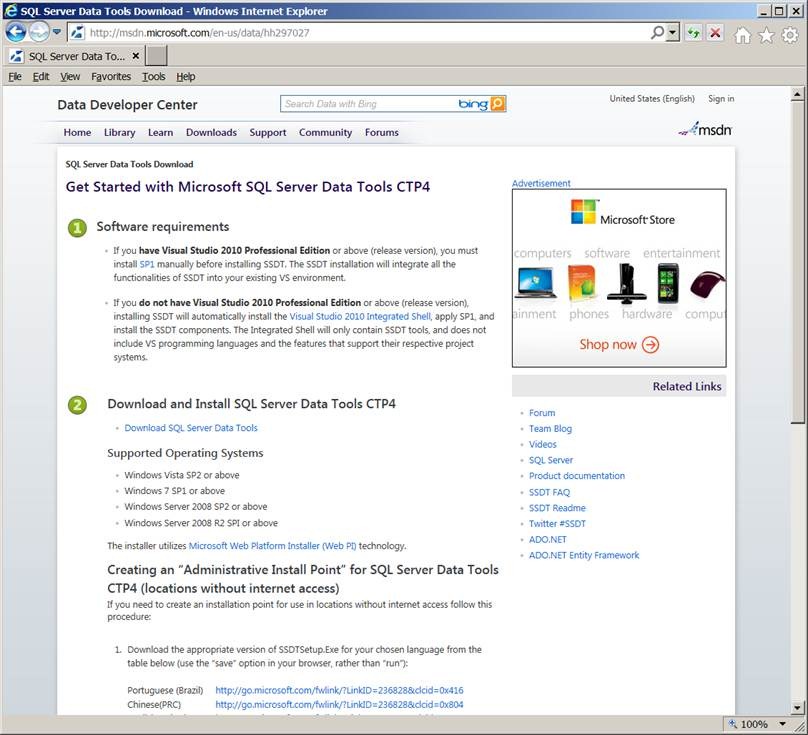The width and height of the screenshot is (808, 735).
Task: Open the Tools gear icon
Action: coord(790,35)
